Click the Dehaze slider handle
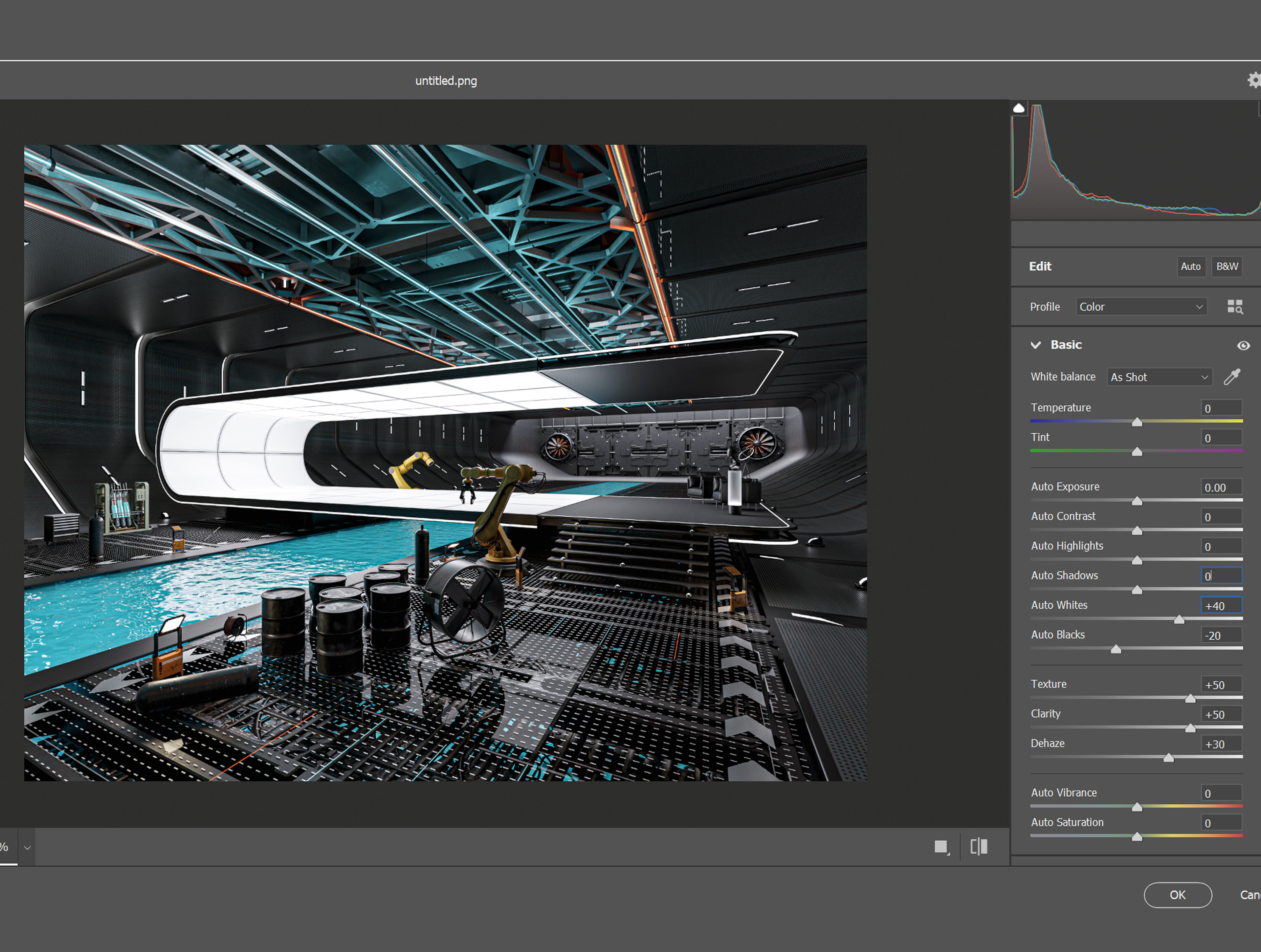This screenshot has width=1261, height=952. (1169, 758)
